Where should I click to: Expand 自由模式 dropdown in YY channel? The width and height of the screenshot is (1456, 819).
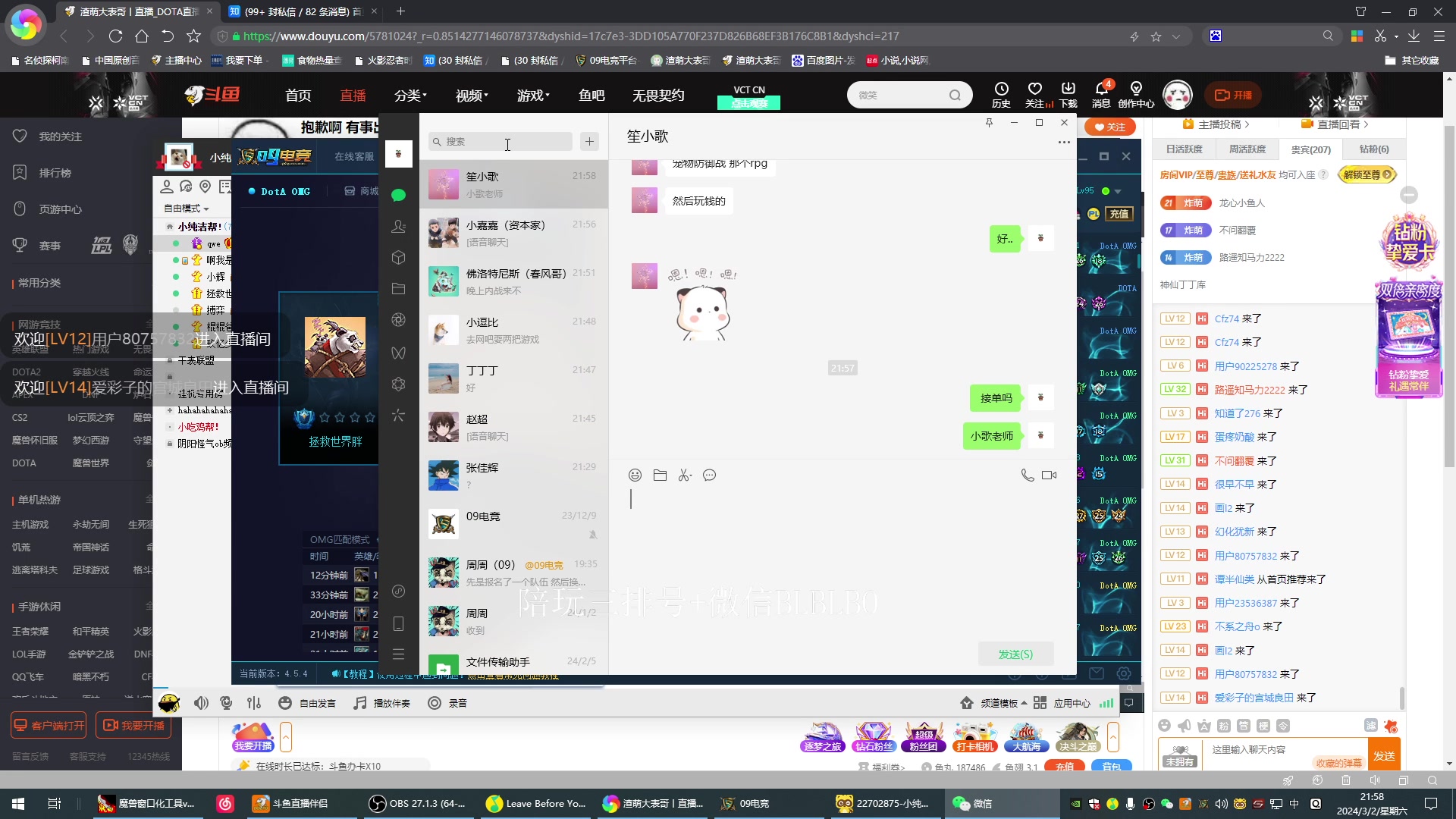coord(187,209)
